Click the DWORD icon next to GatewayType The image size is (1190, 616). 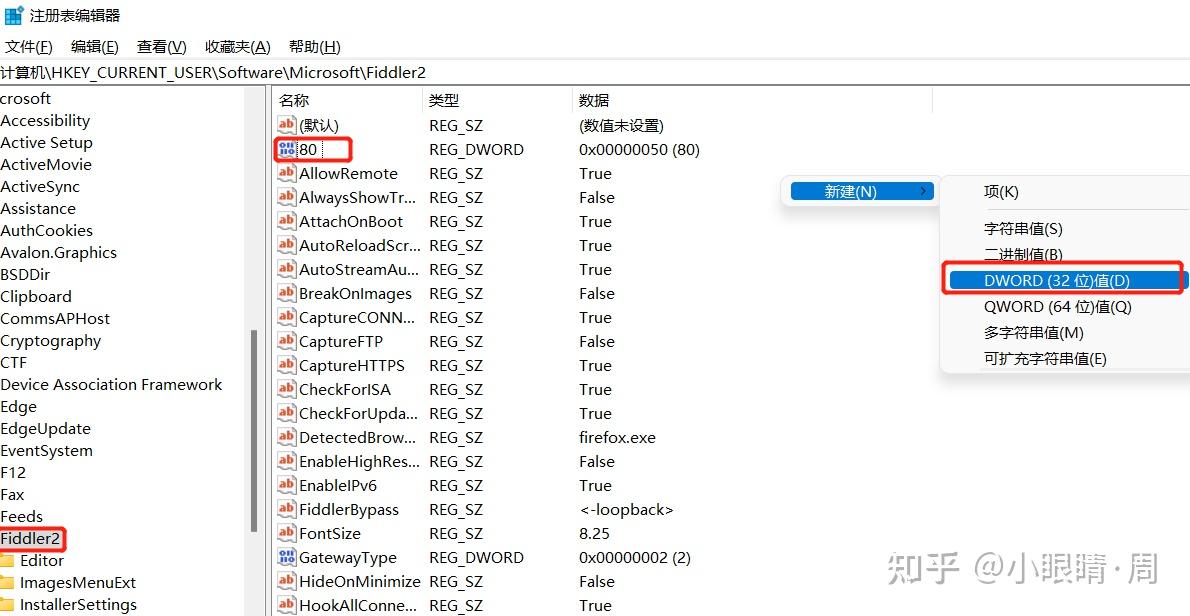click(286, 557)
